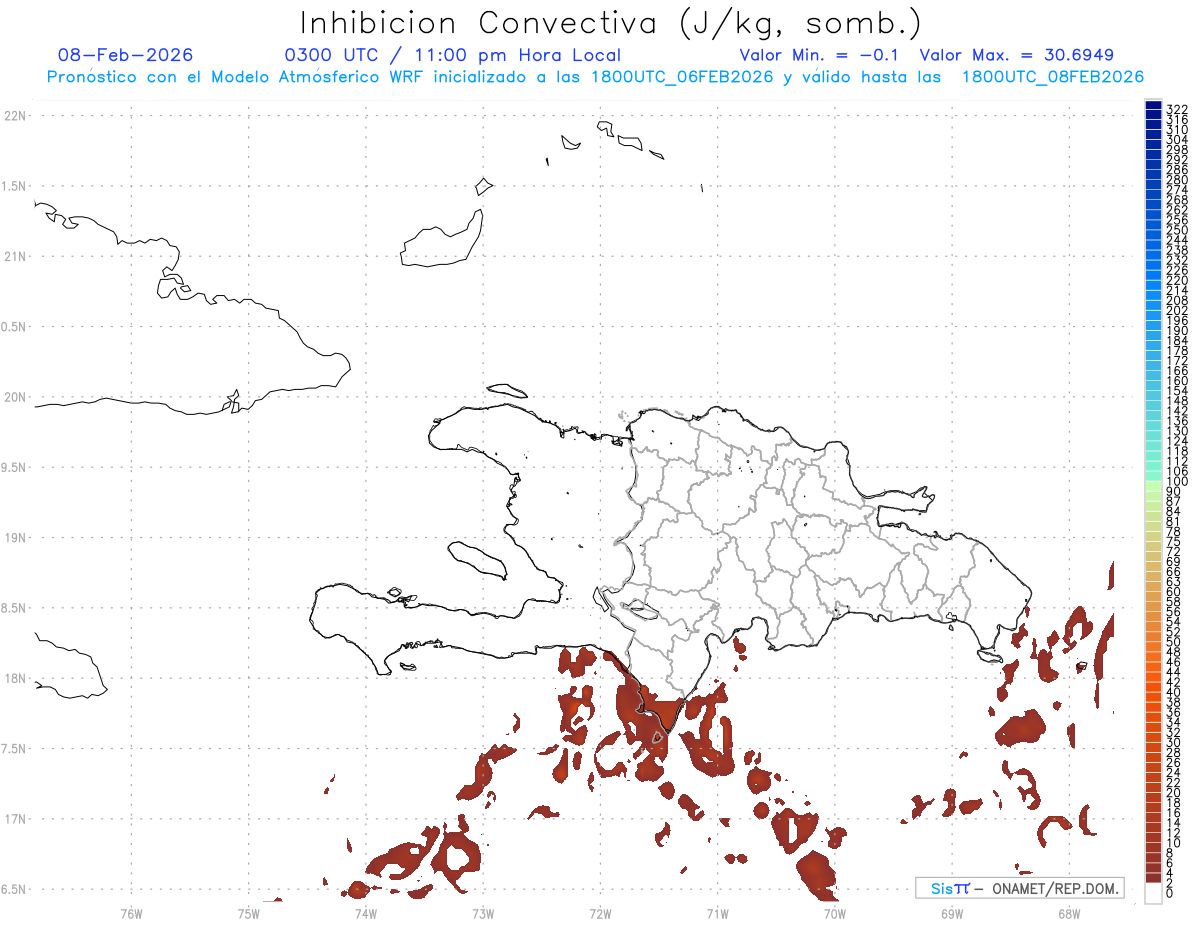This screenshot has width=1200, height=927.
Task: Click the '75W' longitude label
Action: coord(248,913)
